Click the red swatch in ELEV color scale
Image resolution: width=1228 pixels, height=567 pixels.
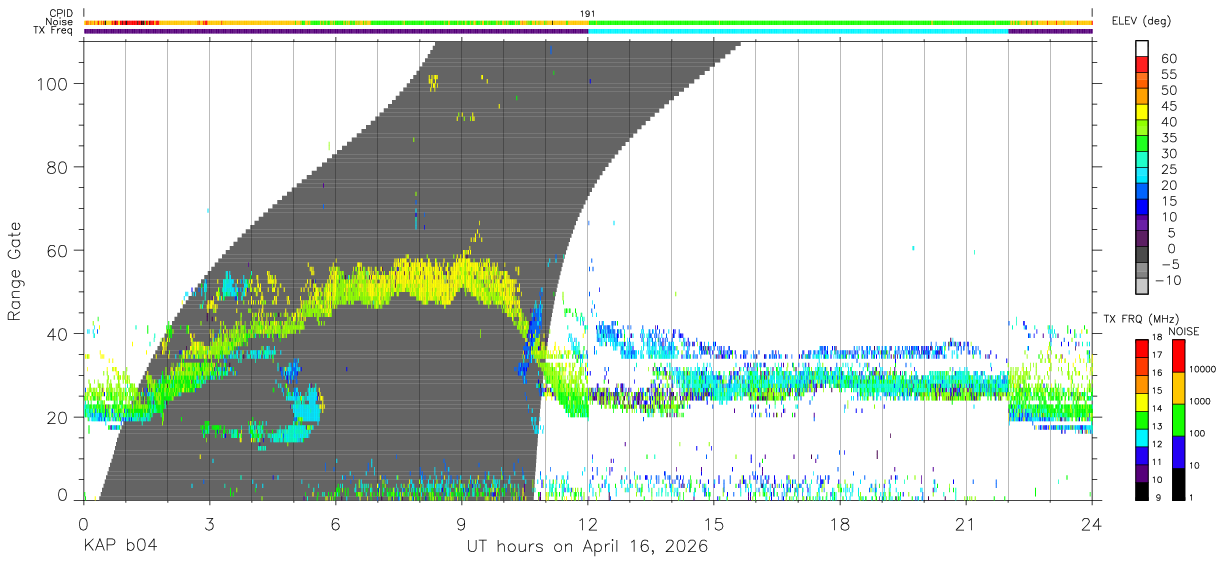tap(1142, 66)
